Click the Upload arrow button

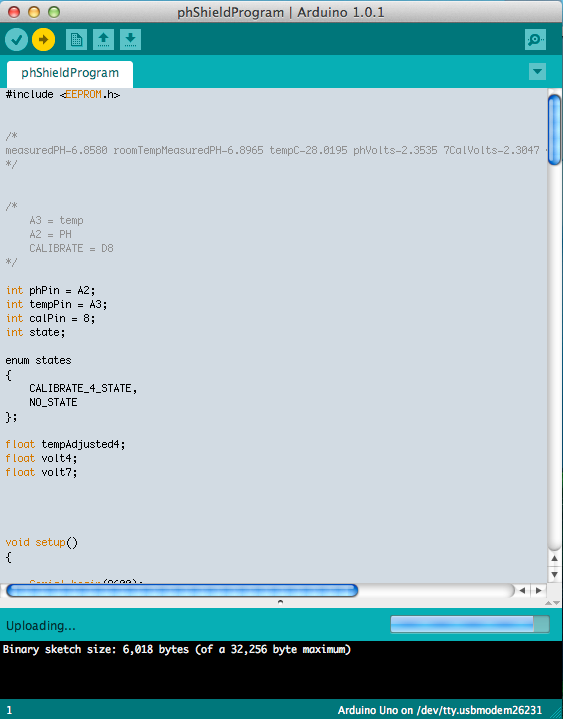click(x=44, y=40)
